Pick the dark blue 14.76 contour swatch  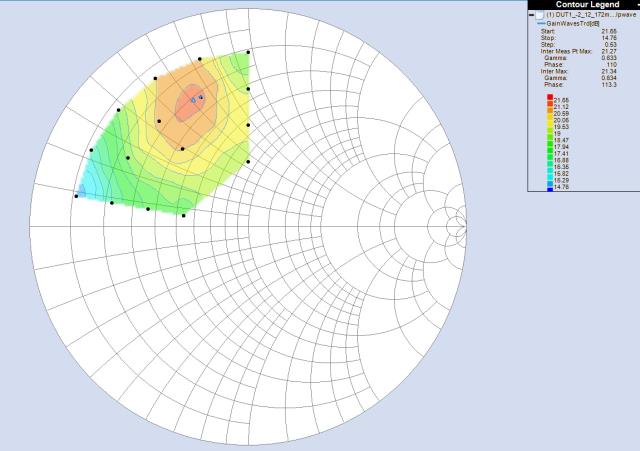(549, 187)
